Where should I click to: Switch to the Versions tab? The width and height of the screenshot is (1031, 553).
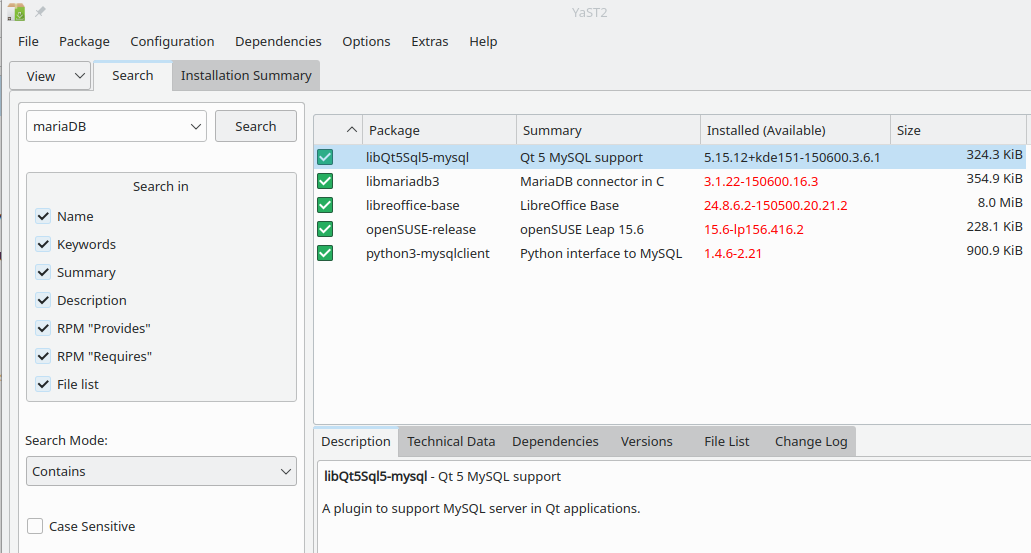[646, 441]
